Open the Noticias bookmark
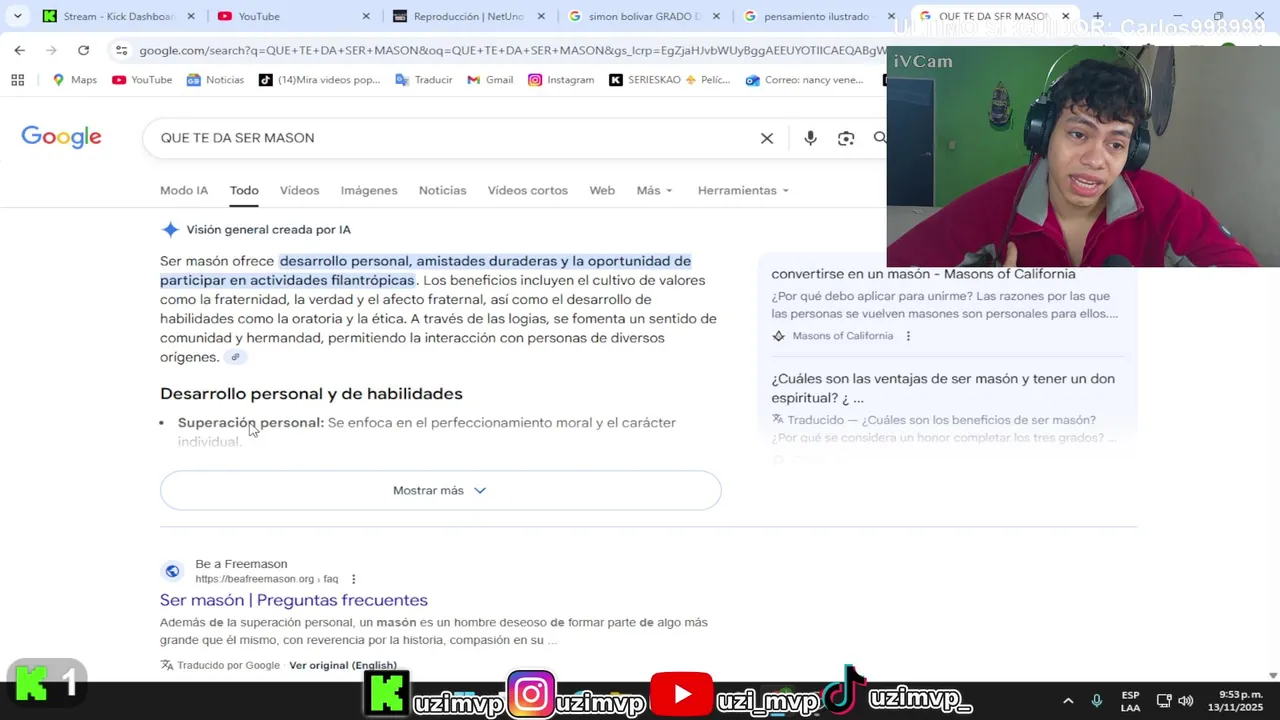The image size is (1280, 720). click(215, 80)
